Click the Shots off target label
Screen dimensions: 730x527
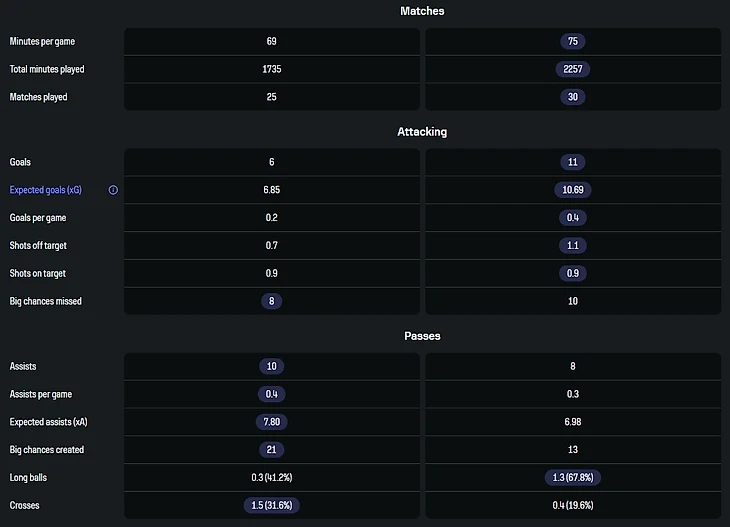[41, 245]
